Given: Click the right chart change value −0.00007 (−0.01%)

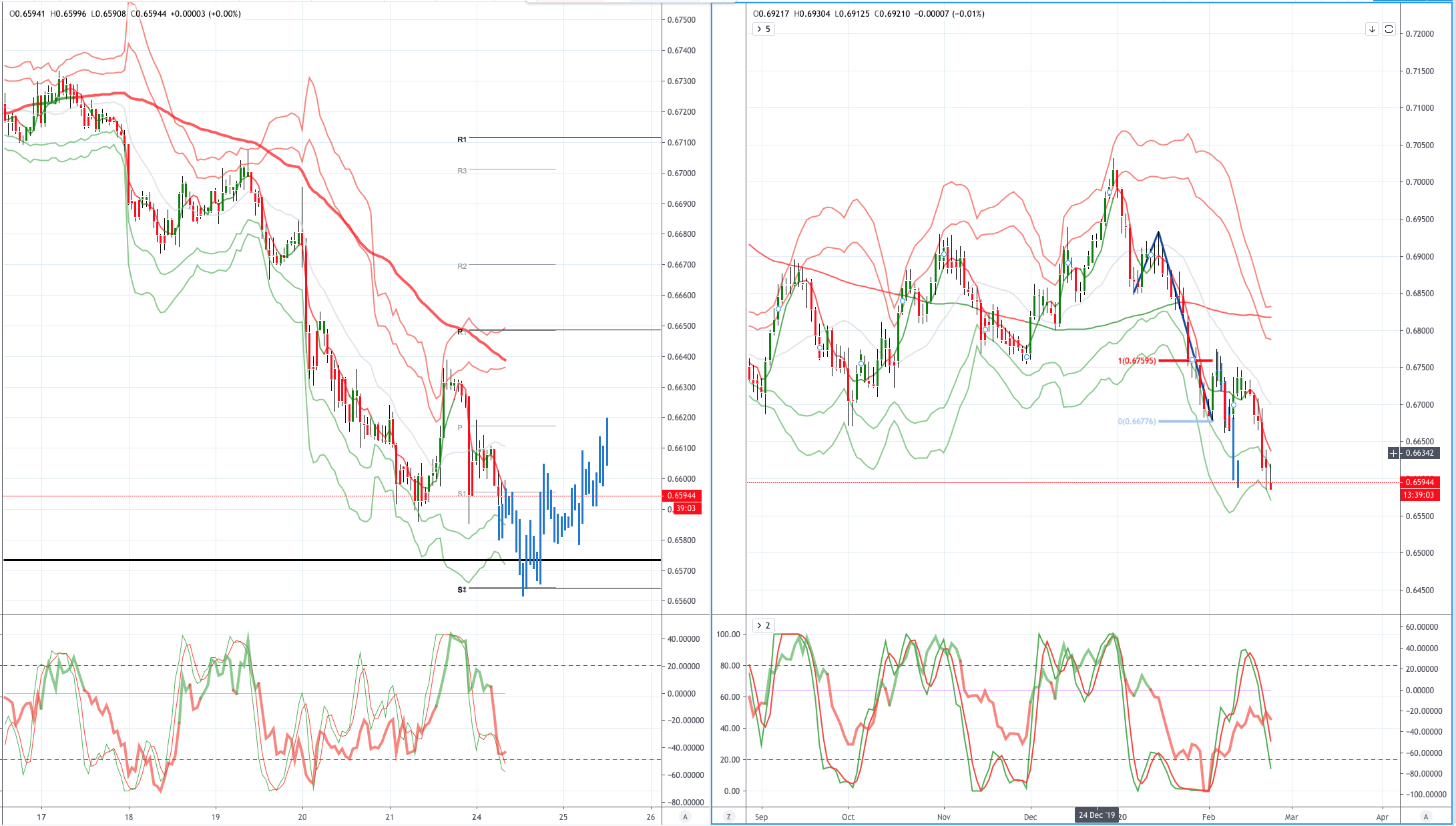Looking at the screenshot, I should click(949, 13).
